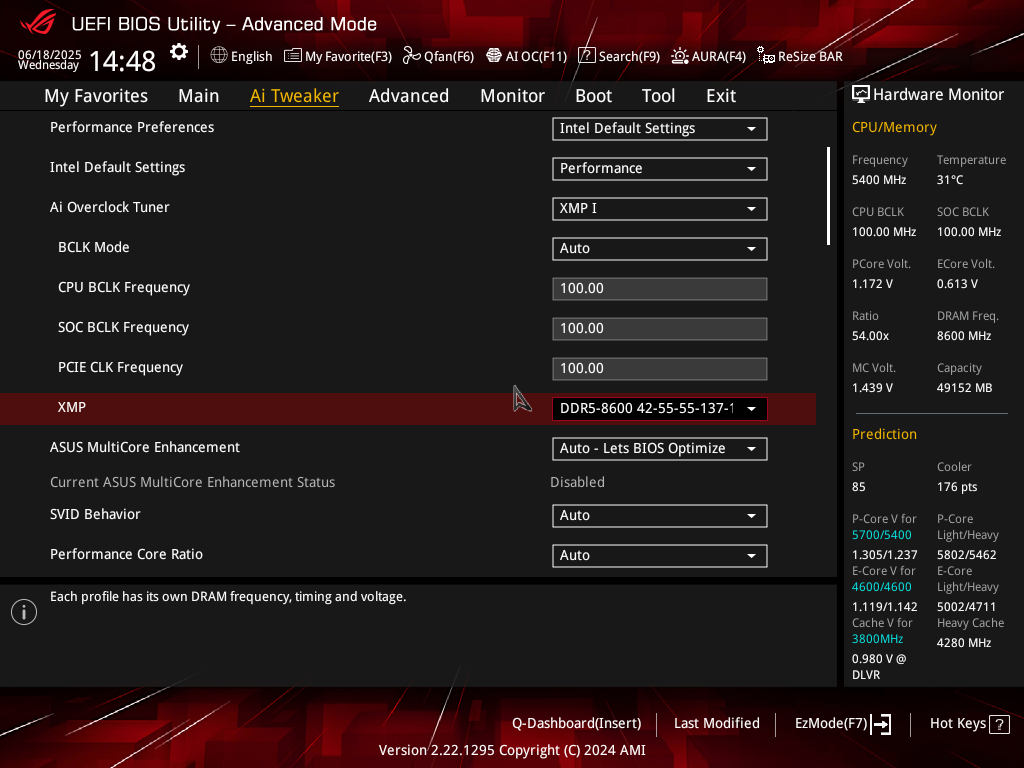Click the Performance Preferences label
Image resolution: width=1024 pixels, height=768 pixels.
(132, 127)
